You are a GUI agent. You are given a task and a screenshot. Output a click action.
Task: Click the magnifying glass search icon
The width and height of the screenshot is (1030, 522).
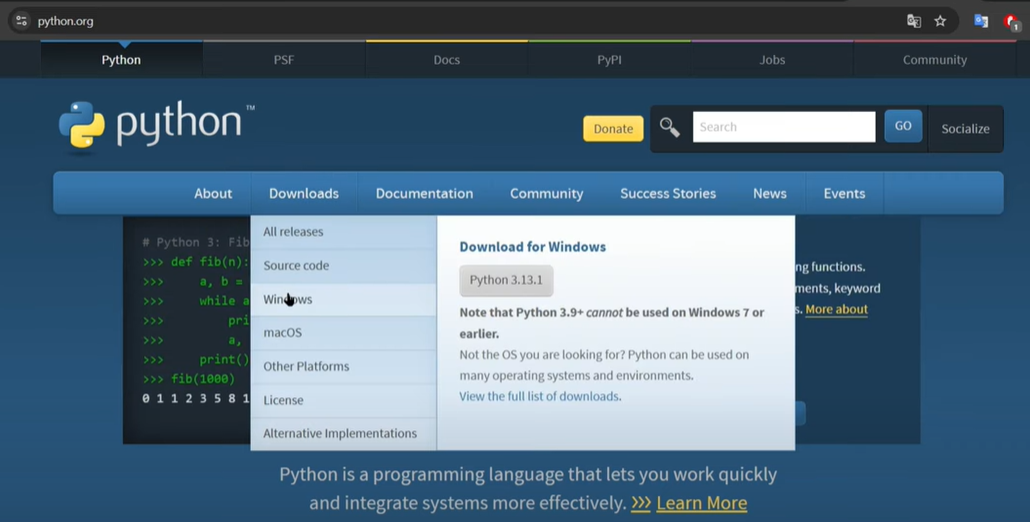(x=669, y=127)
